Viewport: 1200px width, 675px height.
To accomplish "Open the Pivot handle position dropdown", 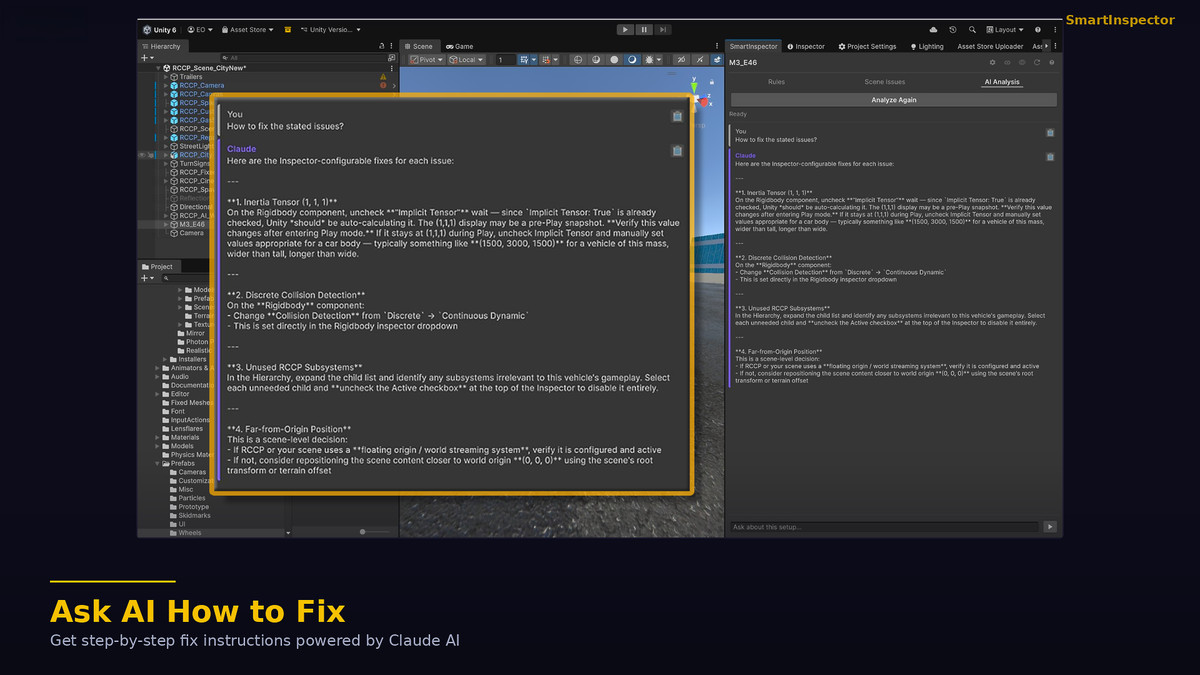I will pyautogui.click(x=427, y=60).
